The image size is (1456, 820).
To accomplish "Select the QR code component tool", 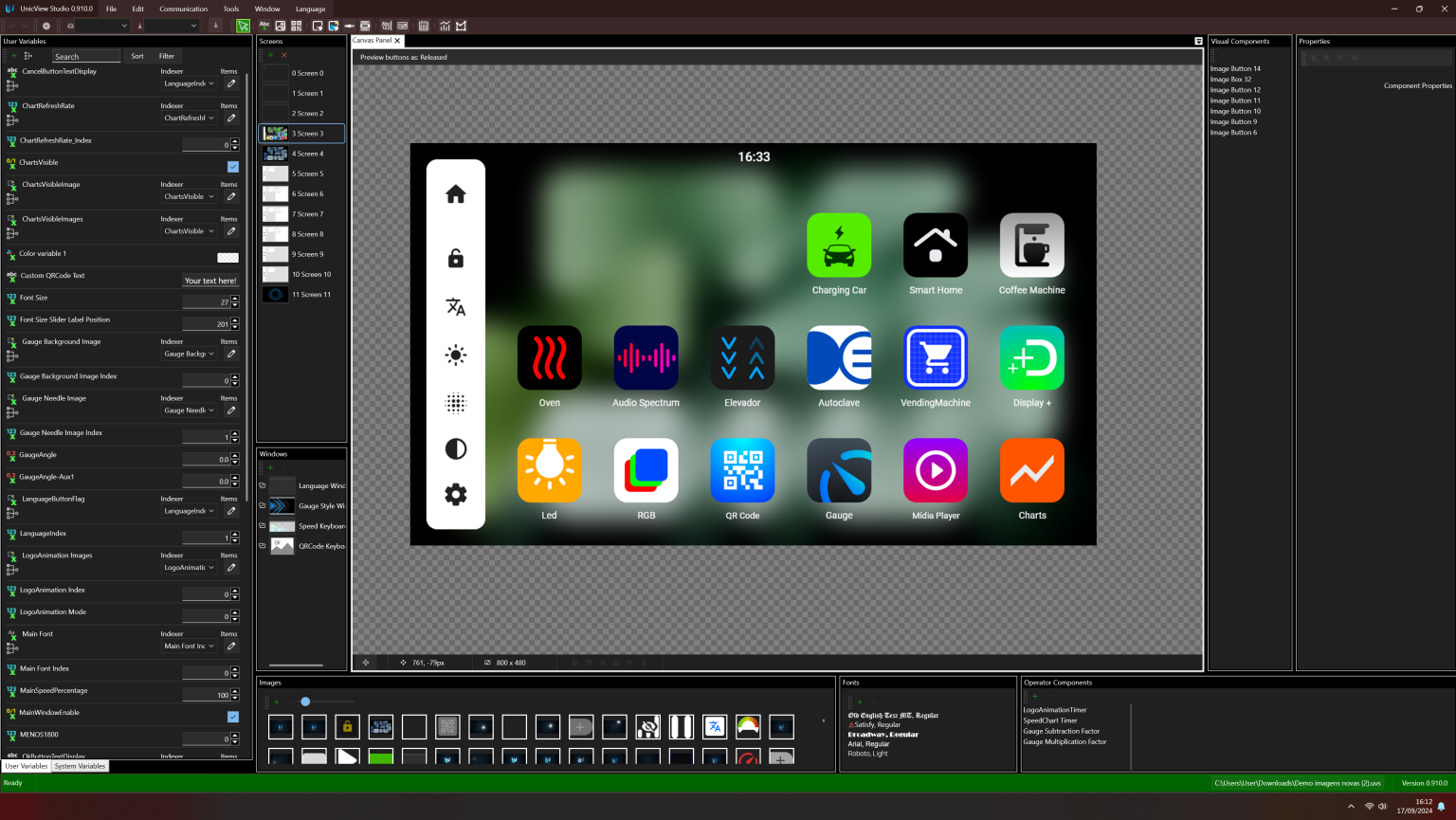I will (297, 26).
